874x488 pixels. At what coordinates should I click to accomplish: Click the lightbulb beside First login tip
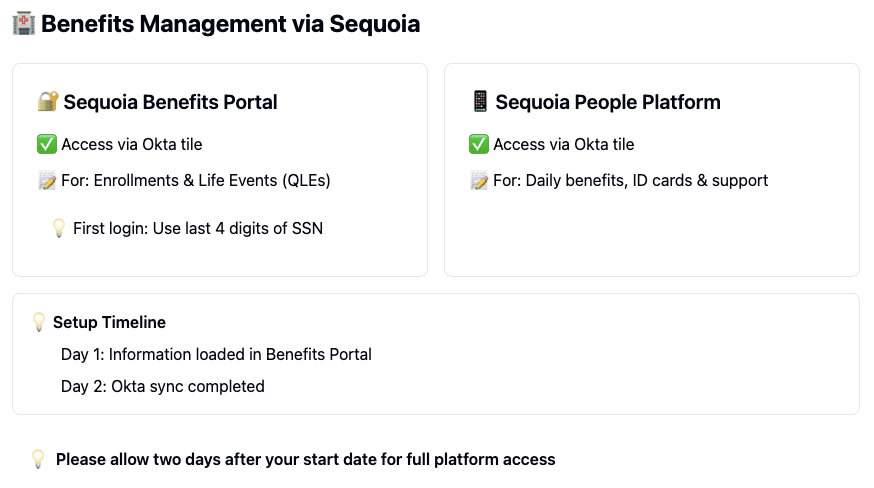pyautogui.click(x=59, y=228)
